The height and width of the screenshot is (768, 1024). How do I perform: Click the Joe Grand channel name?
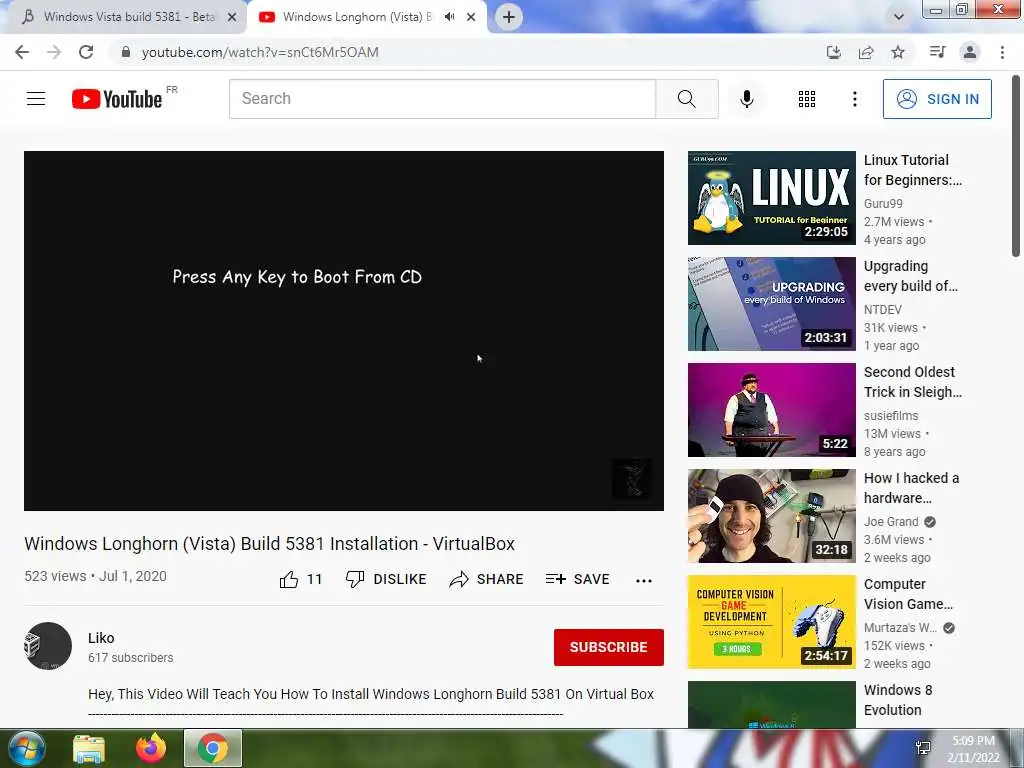[891, 521]
